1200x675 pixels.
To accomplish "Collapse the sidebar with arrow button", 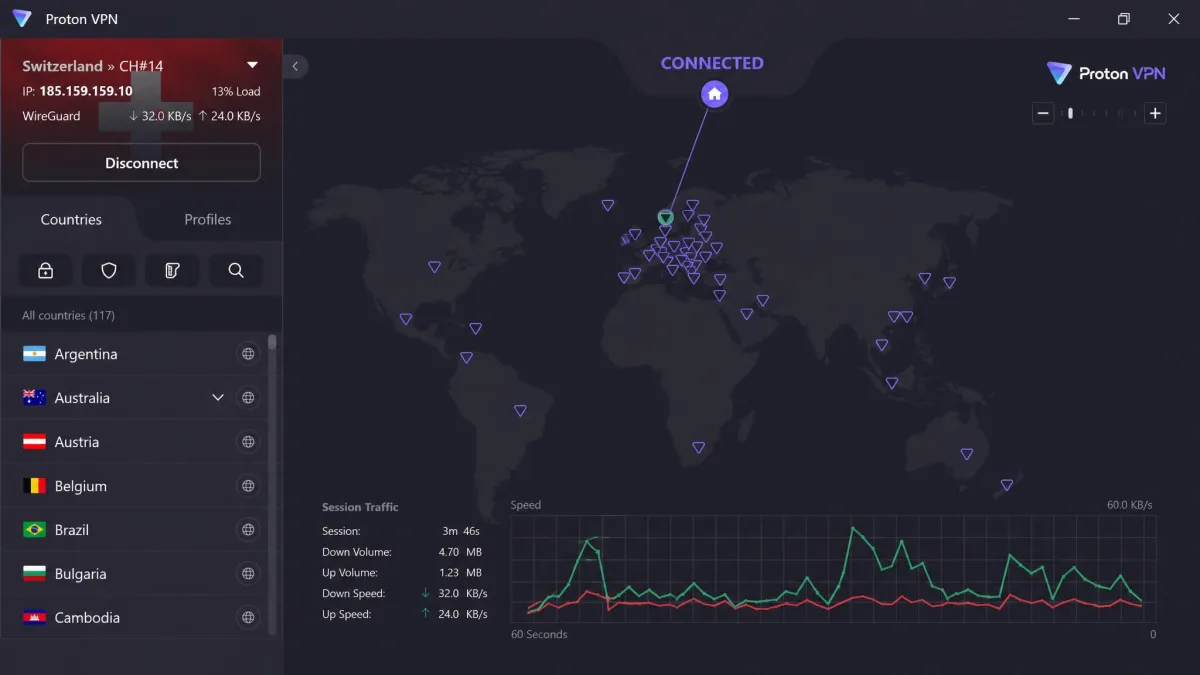I will click(x=295, y=67).
